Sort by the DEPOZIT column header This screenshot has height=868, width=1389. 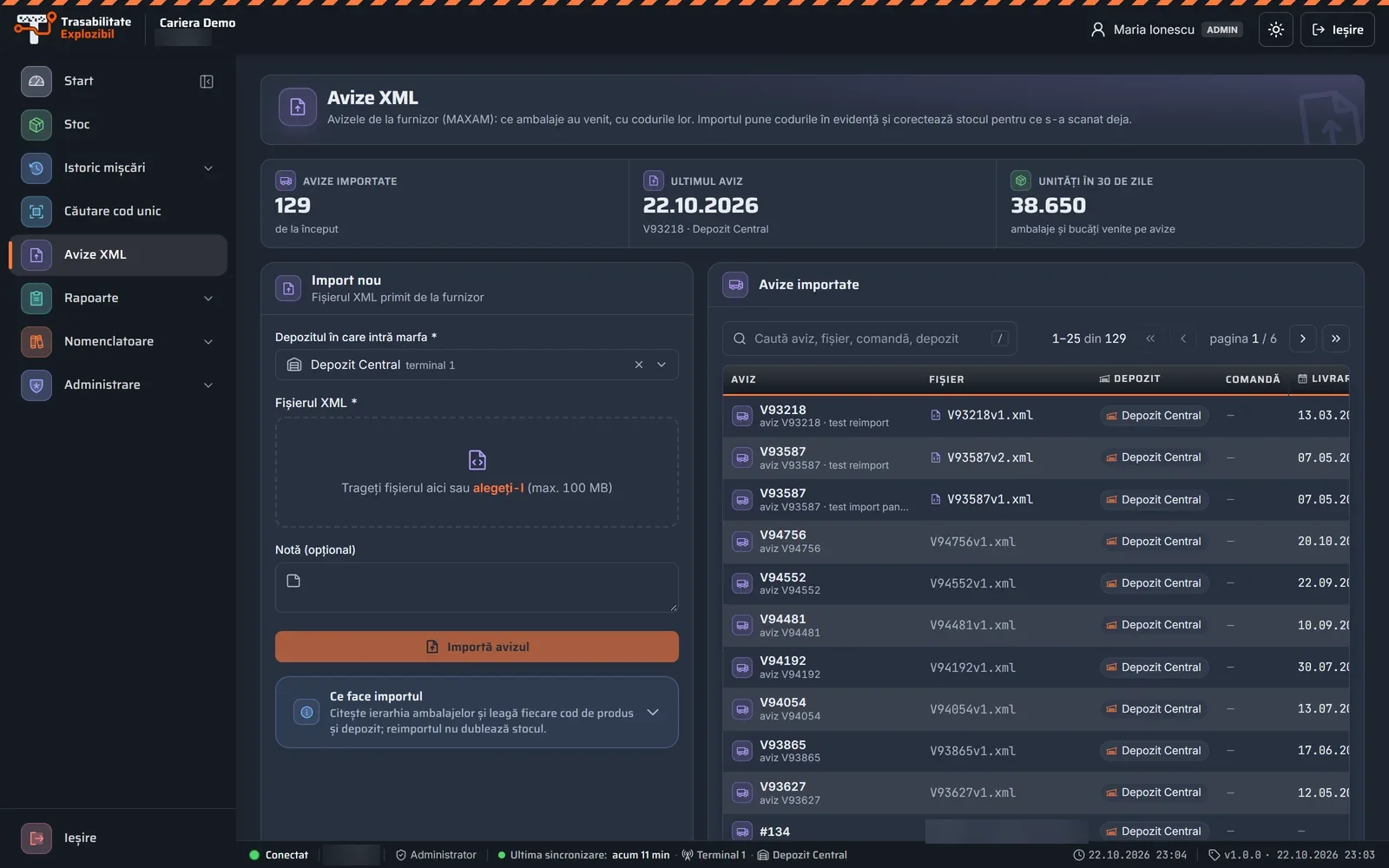tap(1129, 379)
